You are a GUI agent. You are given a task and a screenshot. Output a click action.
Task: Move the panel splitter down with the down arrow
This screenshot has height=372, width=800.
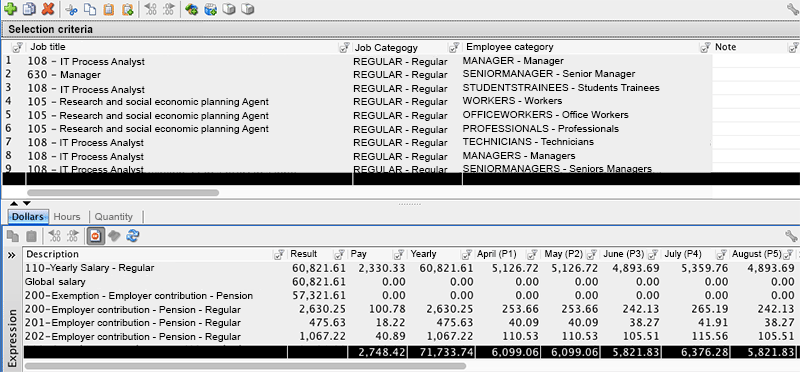click(27, 204)
